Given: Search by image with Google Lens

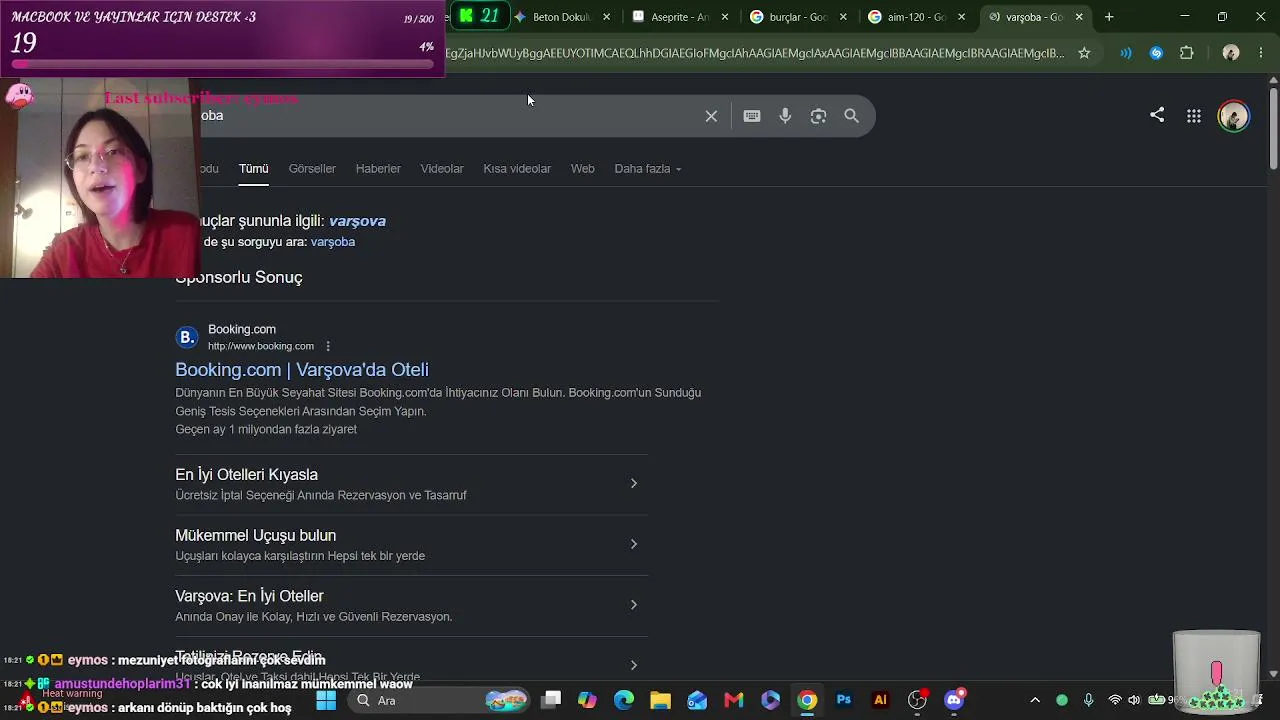Looking at the screenshot, I should pos(818,116).
